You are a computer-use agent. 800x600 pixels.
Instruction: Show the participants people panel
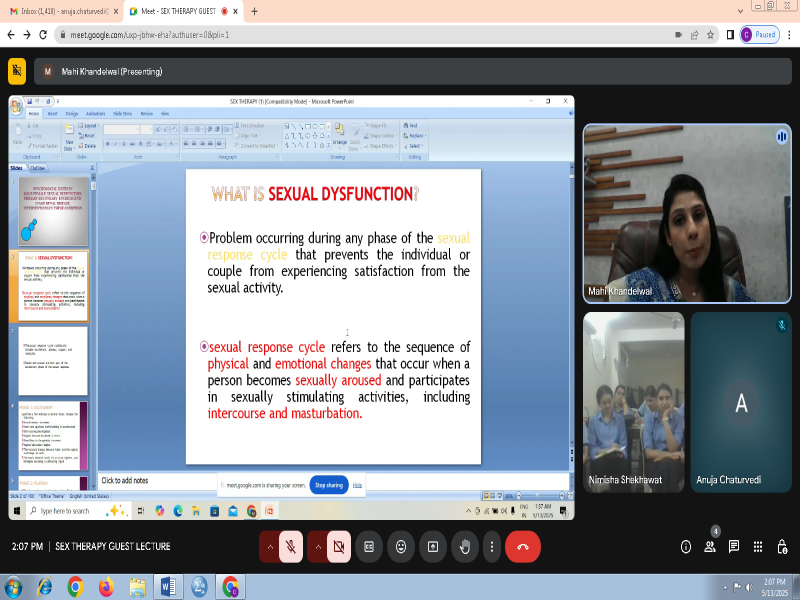(x=710, y=547)
